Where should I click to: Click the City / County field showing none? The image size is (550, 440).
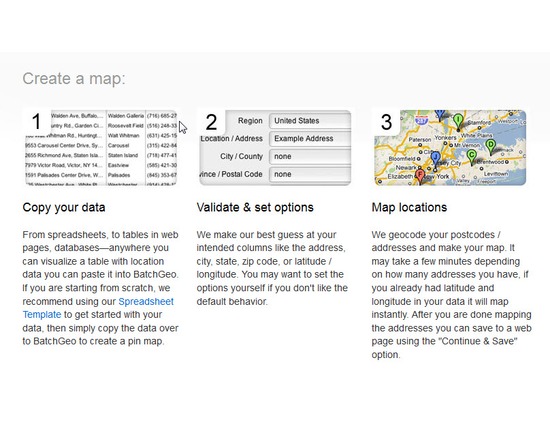310,156
